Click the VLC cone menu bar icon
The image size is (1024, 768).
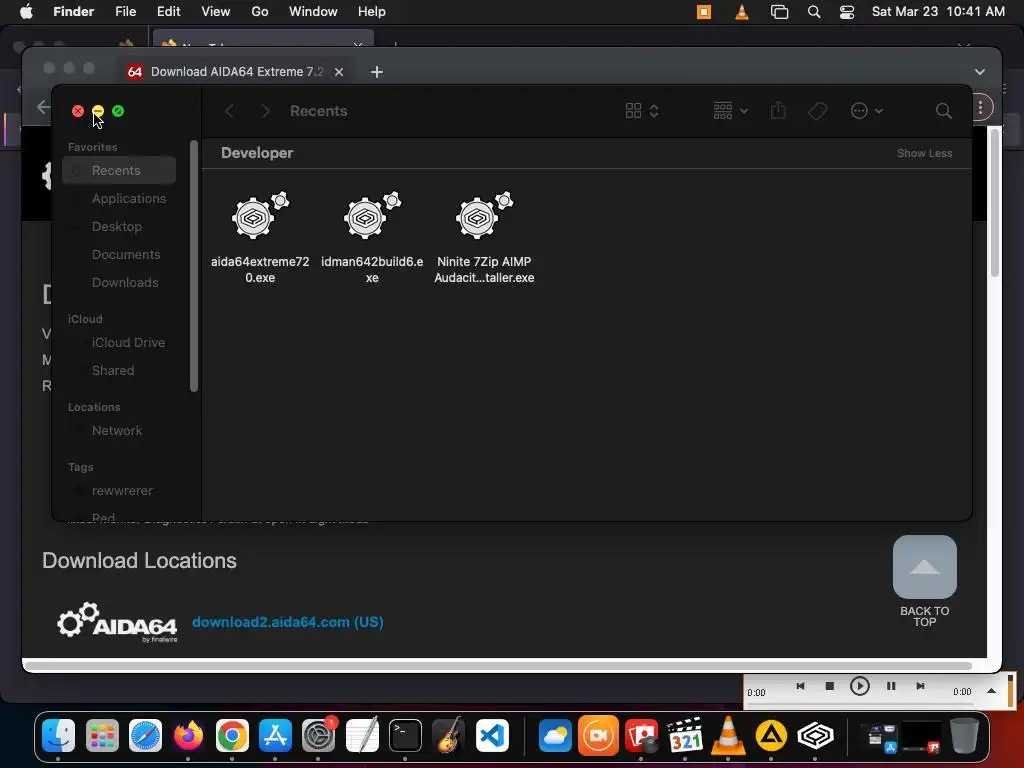click(742, 12)
